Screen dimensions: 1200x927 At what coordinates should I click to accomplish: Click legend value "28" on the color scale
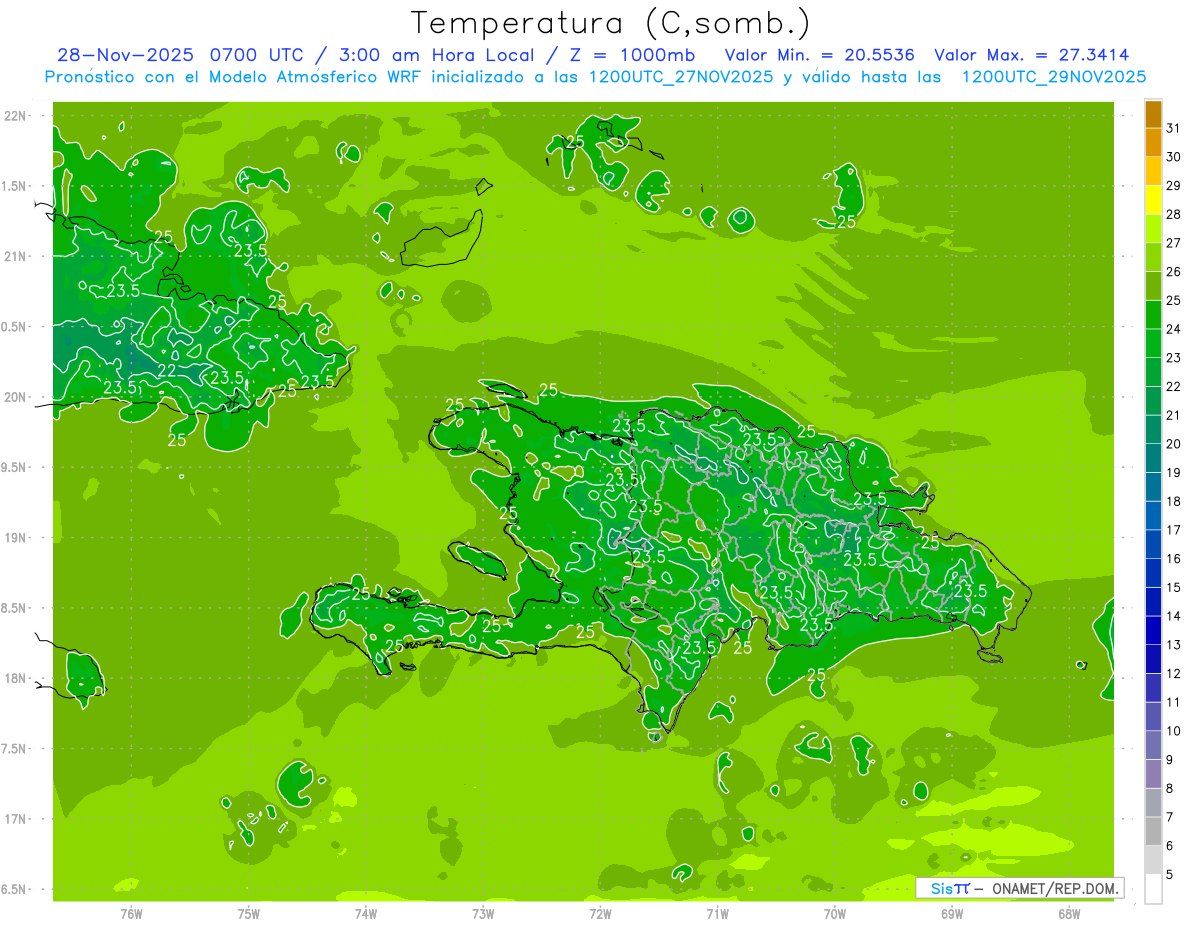click(1173, 214)
